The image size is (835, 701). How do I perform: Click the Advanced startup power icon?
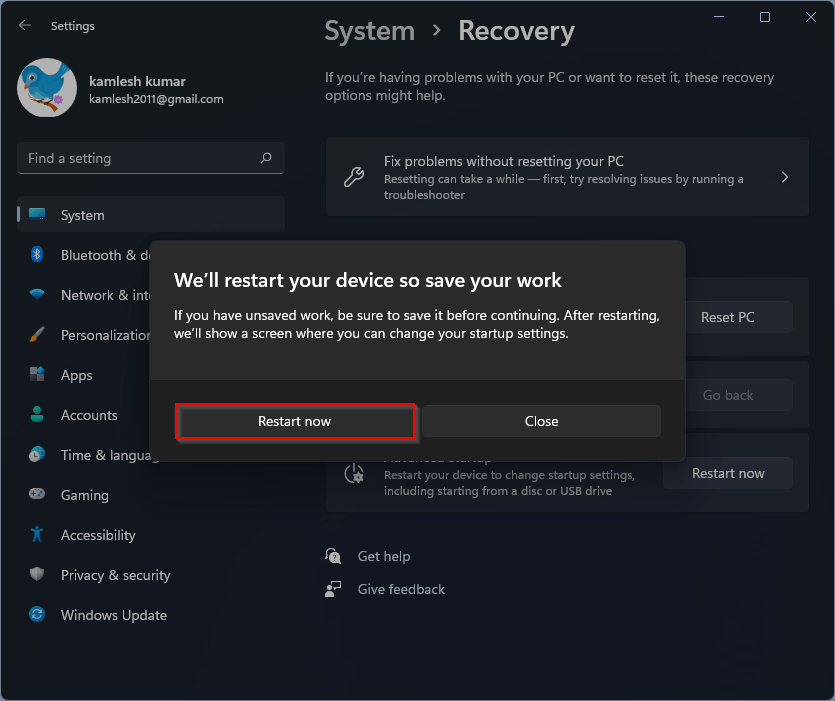[x=355, y=473]
